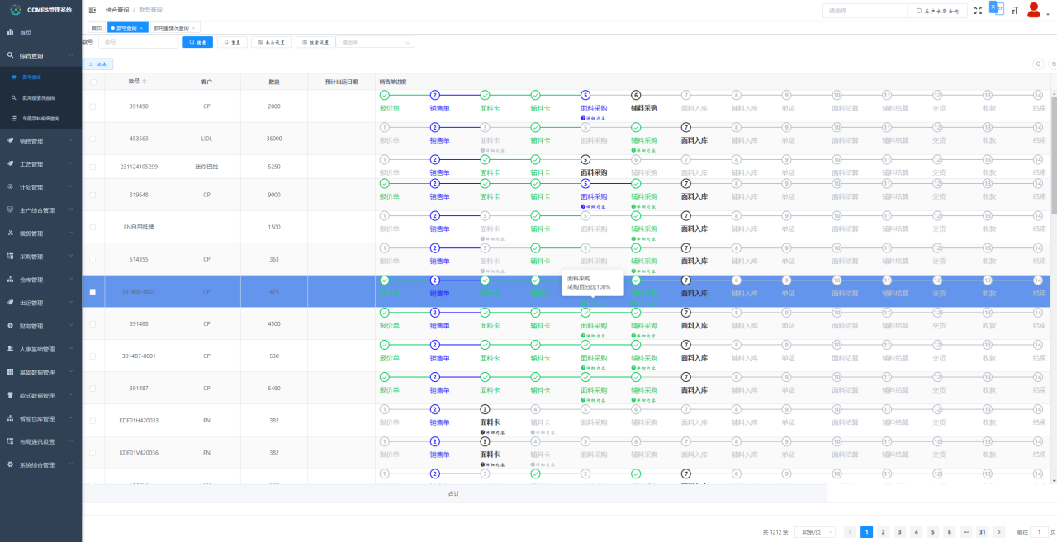
Task: Click the font size adjustment icon
Action: [x=1014, y=10]
